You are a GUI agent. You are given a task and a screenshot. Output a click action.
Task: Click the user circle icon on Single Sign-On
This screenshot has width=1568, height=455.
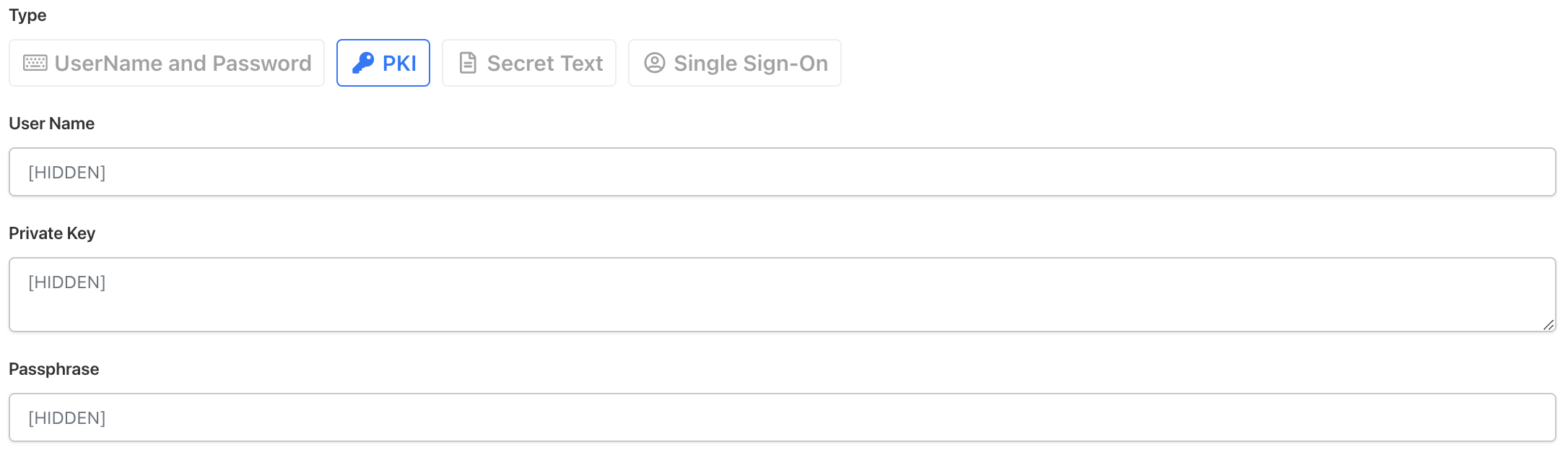pos(654,63)
